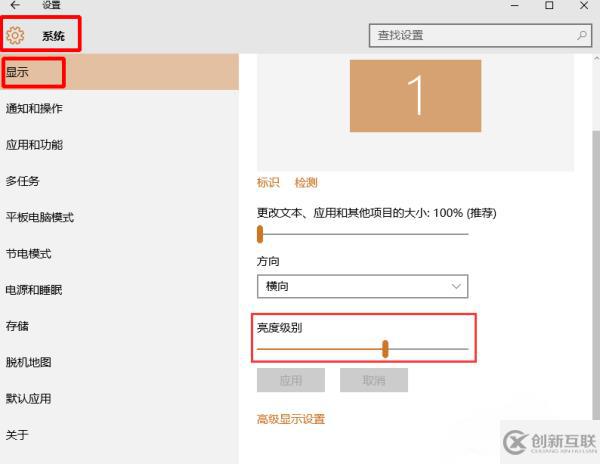Image resolution: width=600 pixels, height=464 pixels.
Task: Click the 系统 header title
Action: [x=53, y=36]
